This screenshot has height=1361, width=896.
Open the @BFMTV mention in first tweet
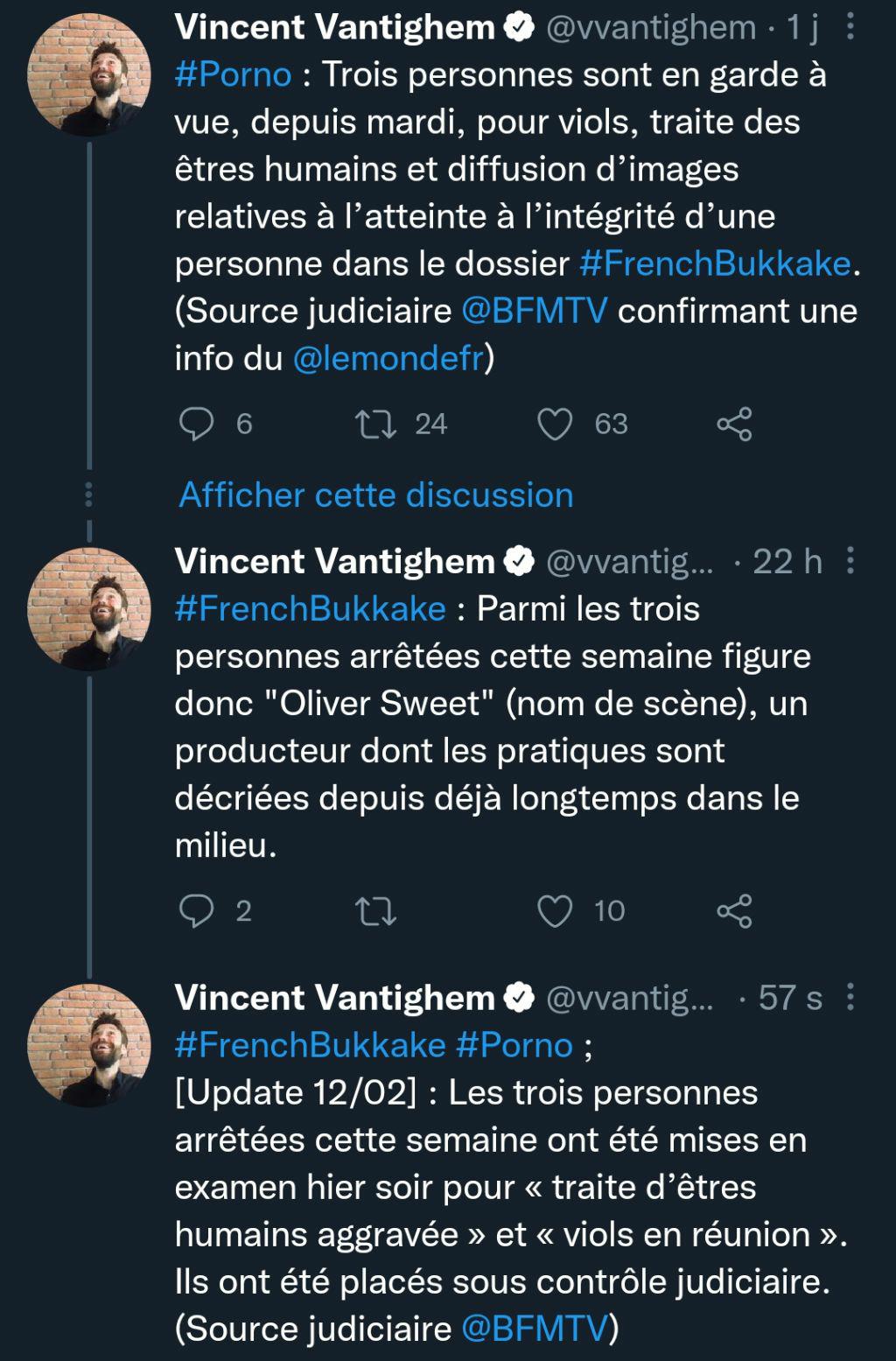[534, 312]
